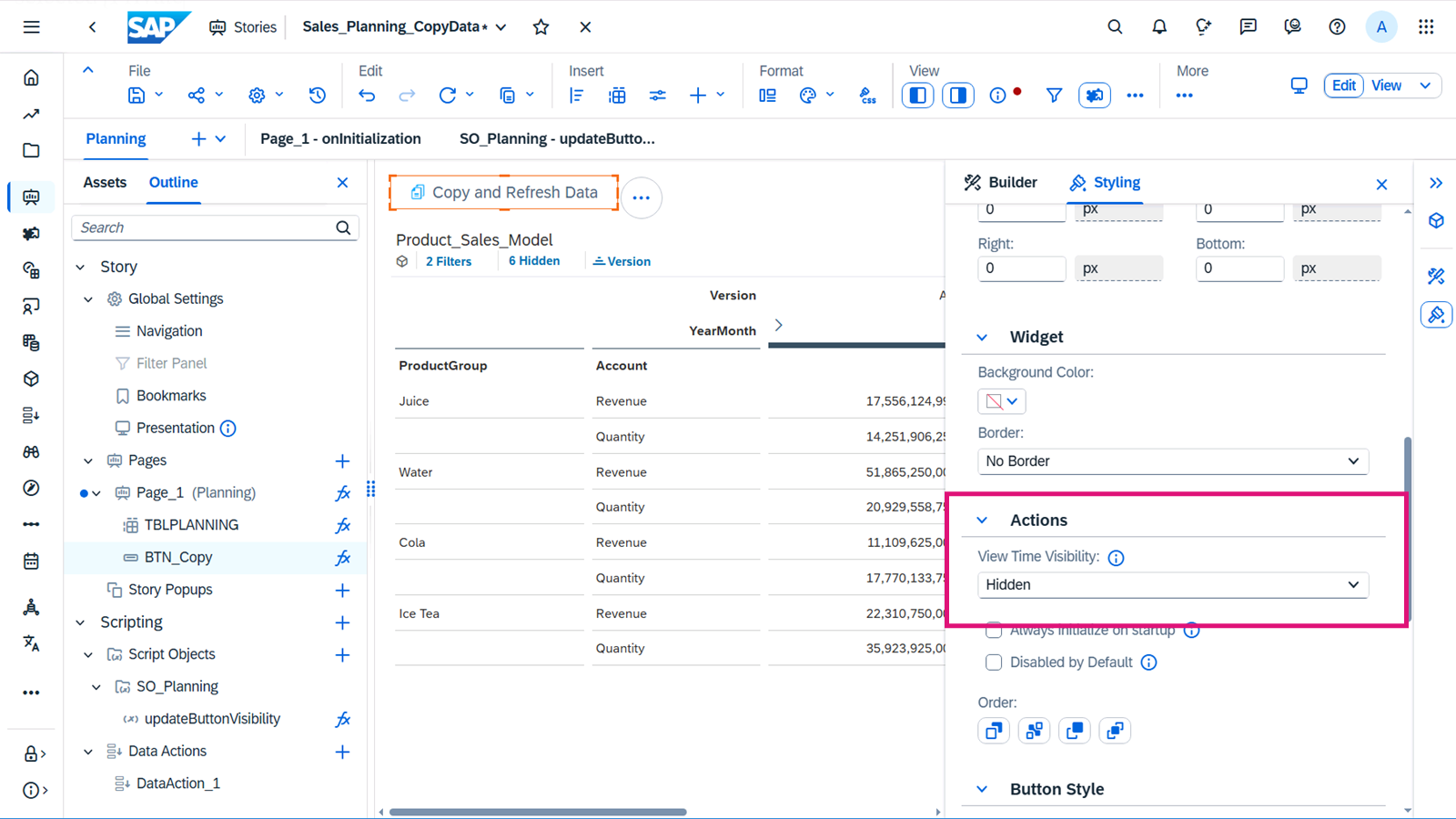Click the Right padding value field
The image size is (1456, 819).
click(x=1021, y=268)
